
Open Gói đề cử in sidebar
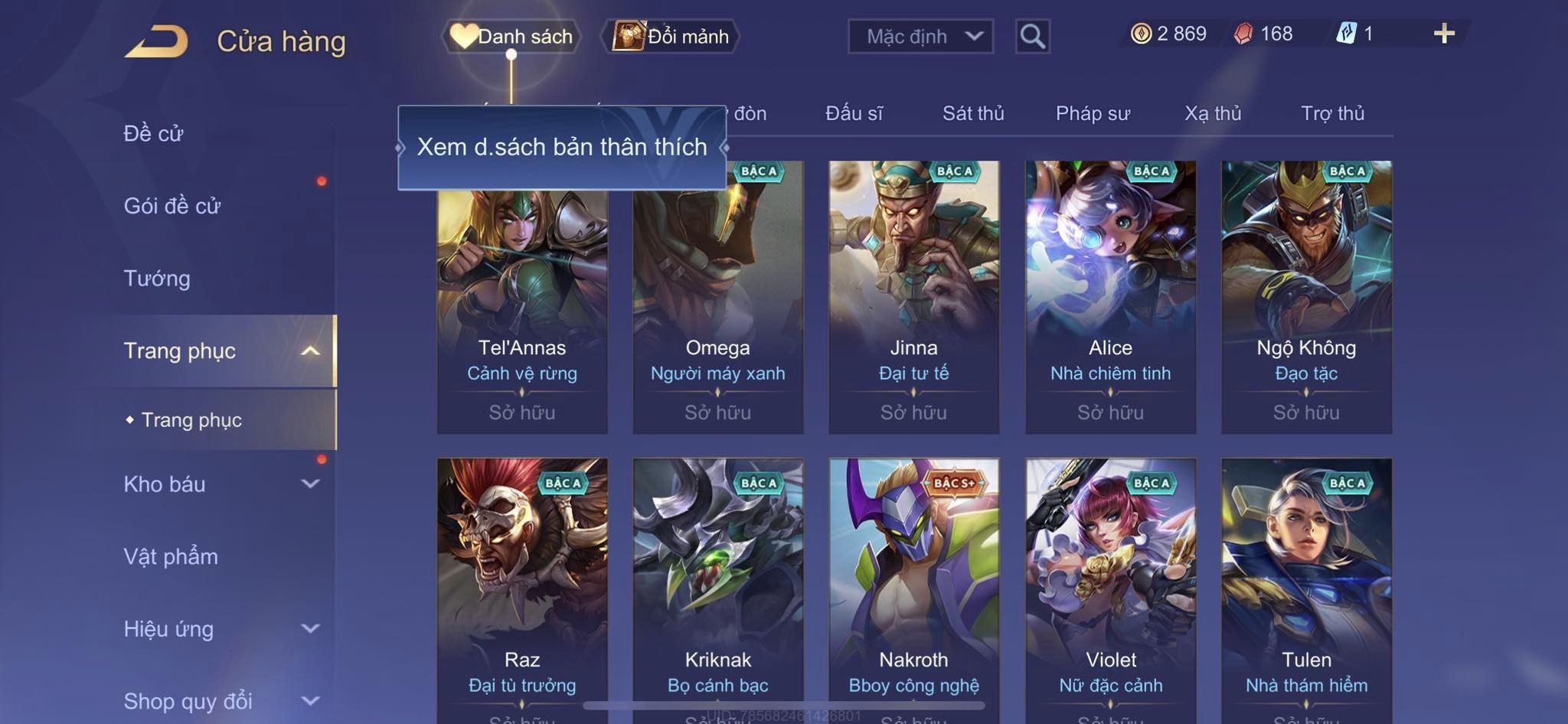point(172,205)
